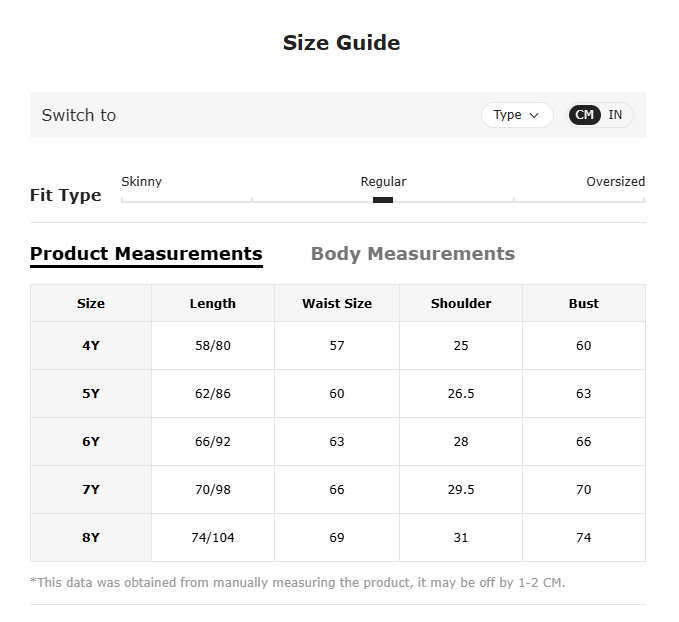Open the Type dropdown

coord(517,115)
